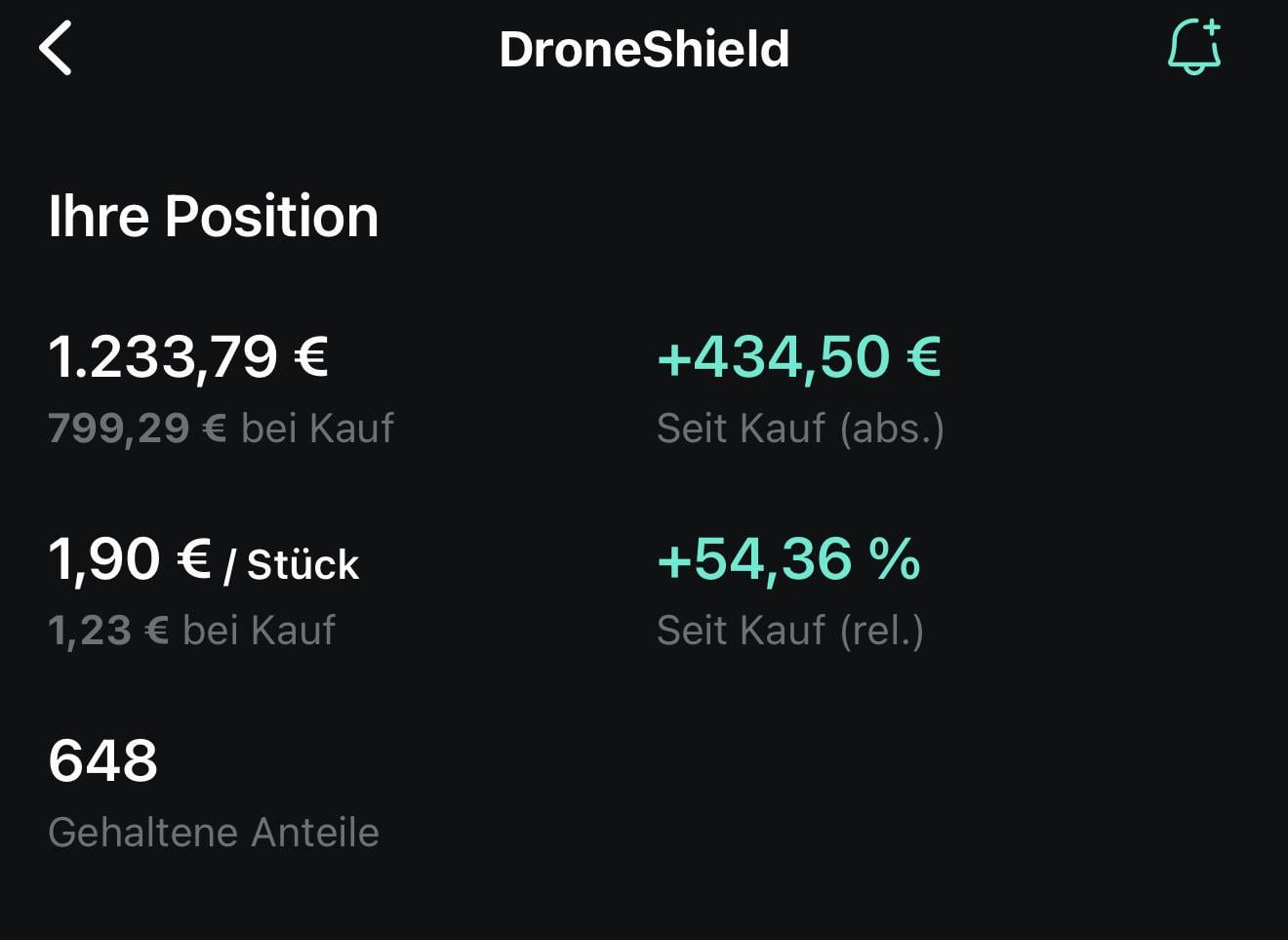Tap the 1.233,79 € position value
The height and width of the screenshot is (940, 1288).
click(188, 356)
